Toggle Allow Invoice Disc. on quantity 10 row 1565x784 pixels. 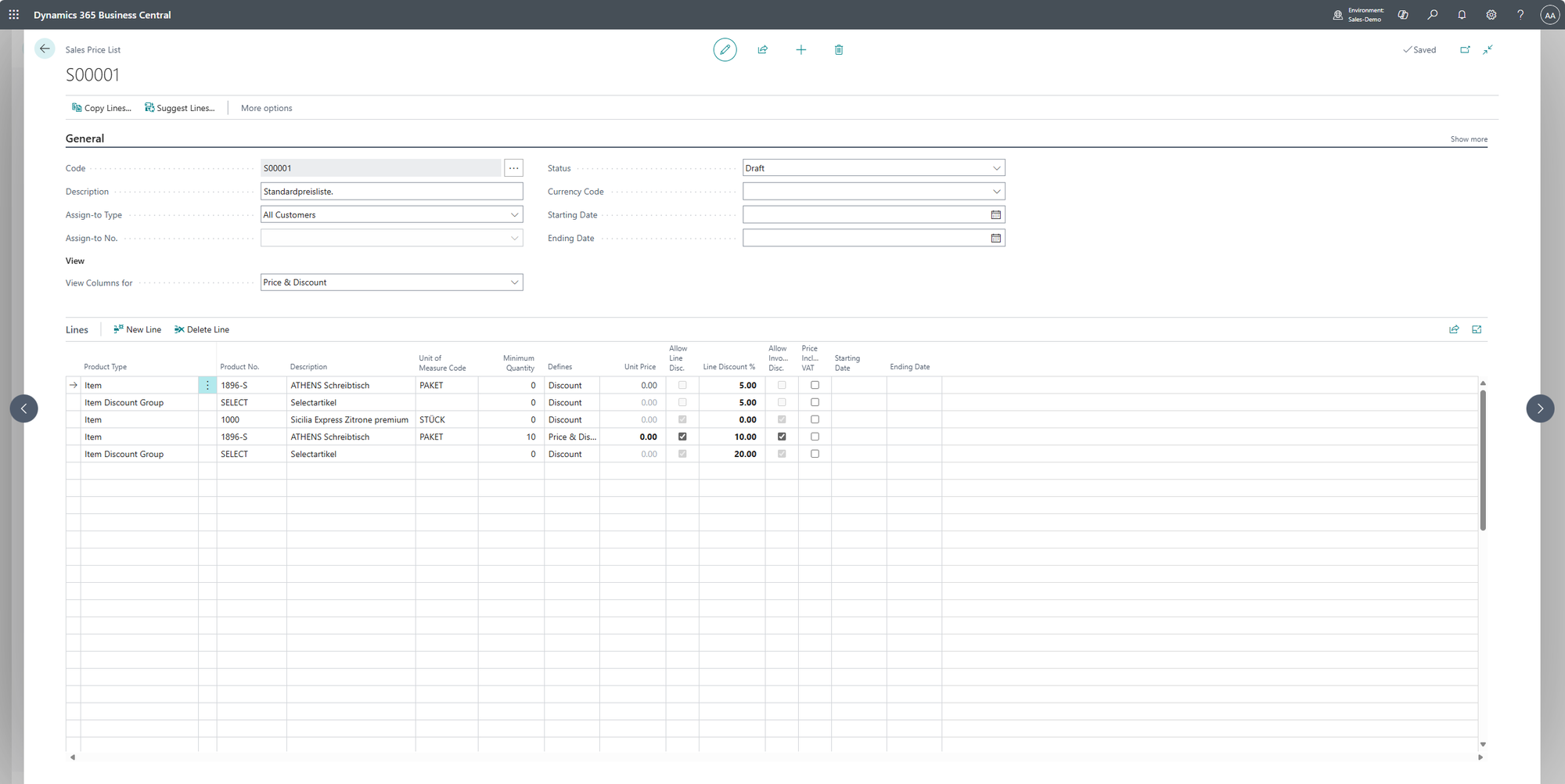point(782,437)
